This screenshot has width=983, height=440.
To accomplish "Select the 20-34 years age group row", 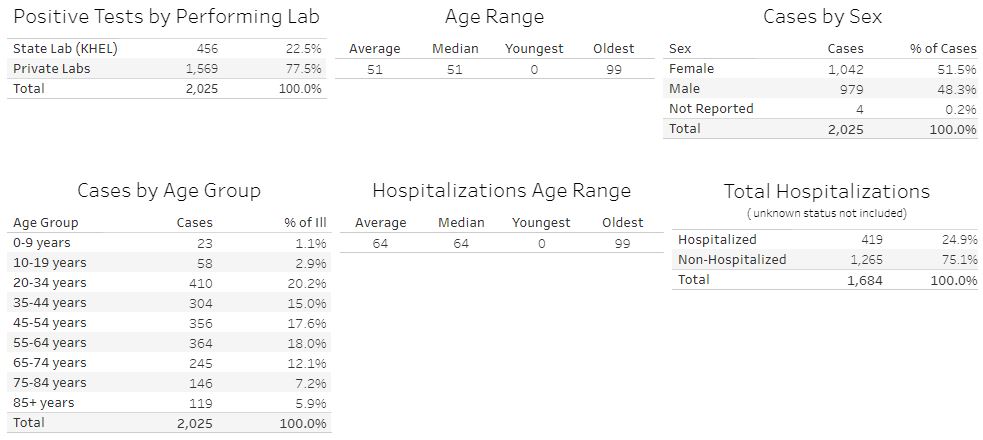I will 49,282.
